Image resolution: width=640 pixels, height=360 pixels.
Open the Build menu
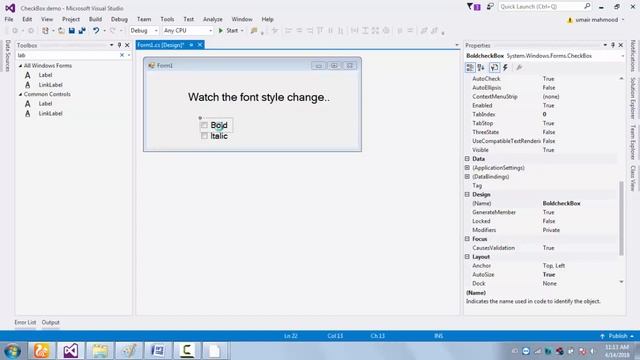pos(95,19)
